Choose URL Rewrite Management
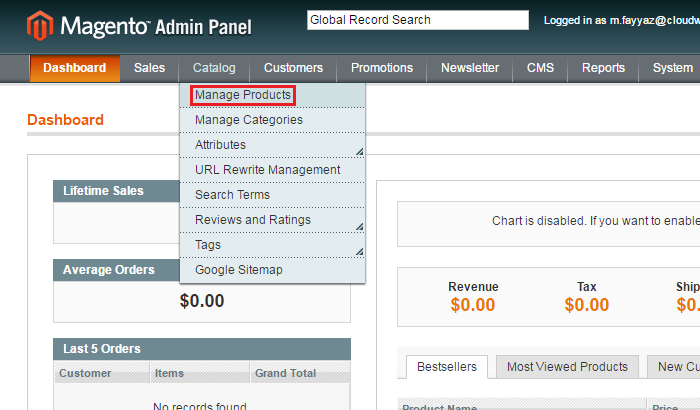This screenshot has height=410, width=700. click(272, 170)
